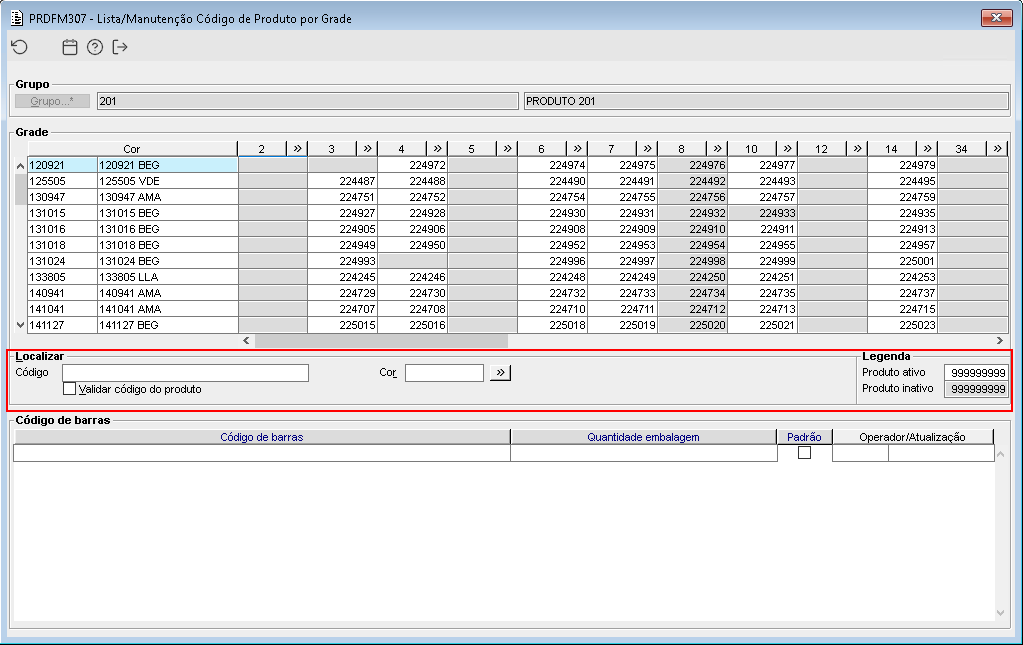Click cell with product code 224487
This screenshot has width=1023, height=645.
[x=343, y=181]
